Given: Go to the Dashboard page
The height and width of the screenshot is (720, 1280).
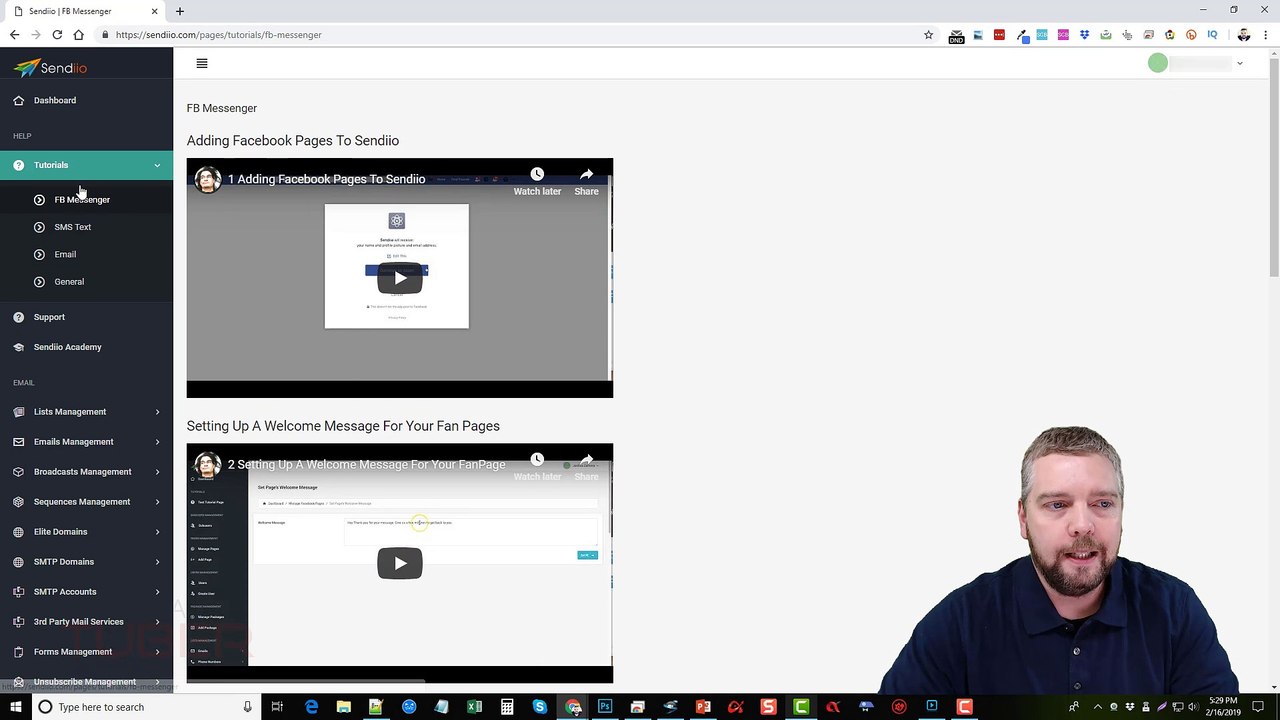Looking at the screenshot, I should pyautogui.click(x=55, y=100).
